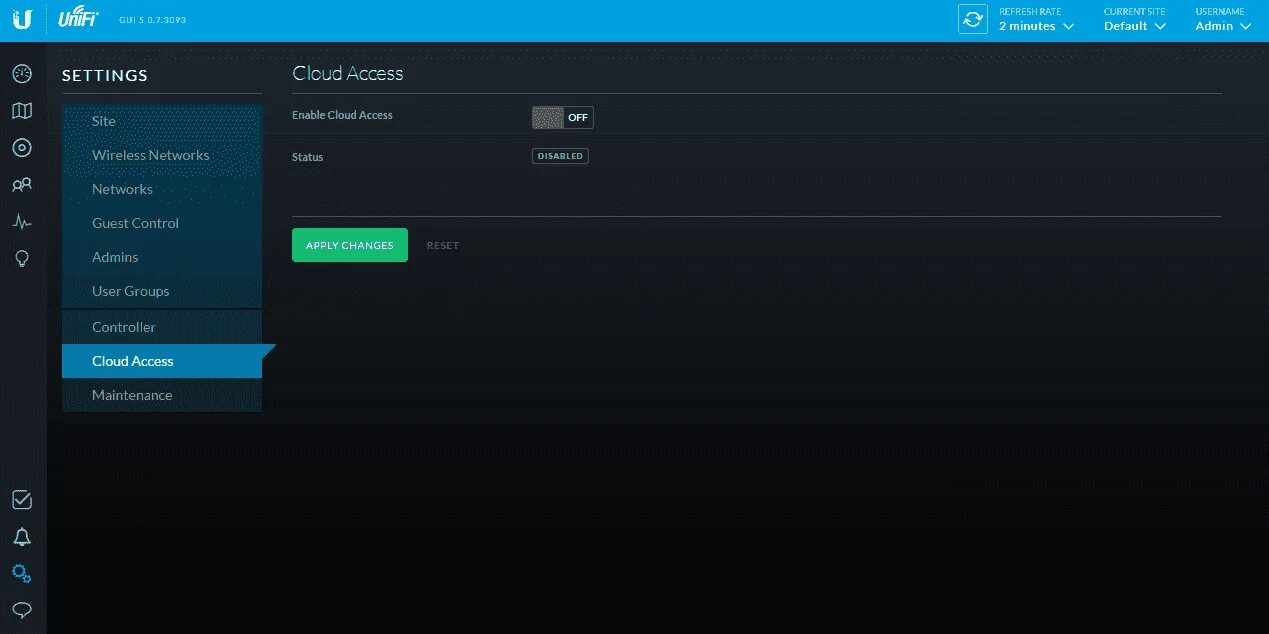Image resolution: width=1269 pixels, height=634 pixels.
Task: Open the Map view sidebar icon
Action: coord(22,111)
